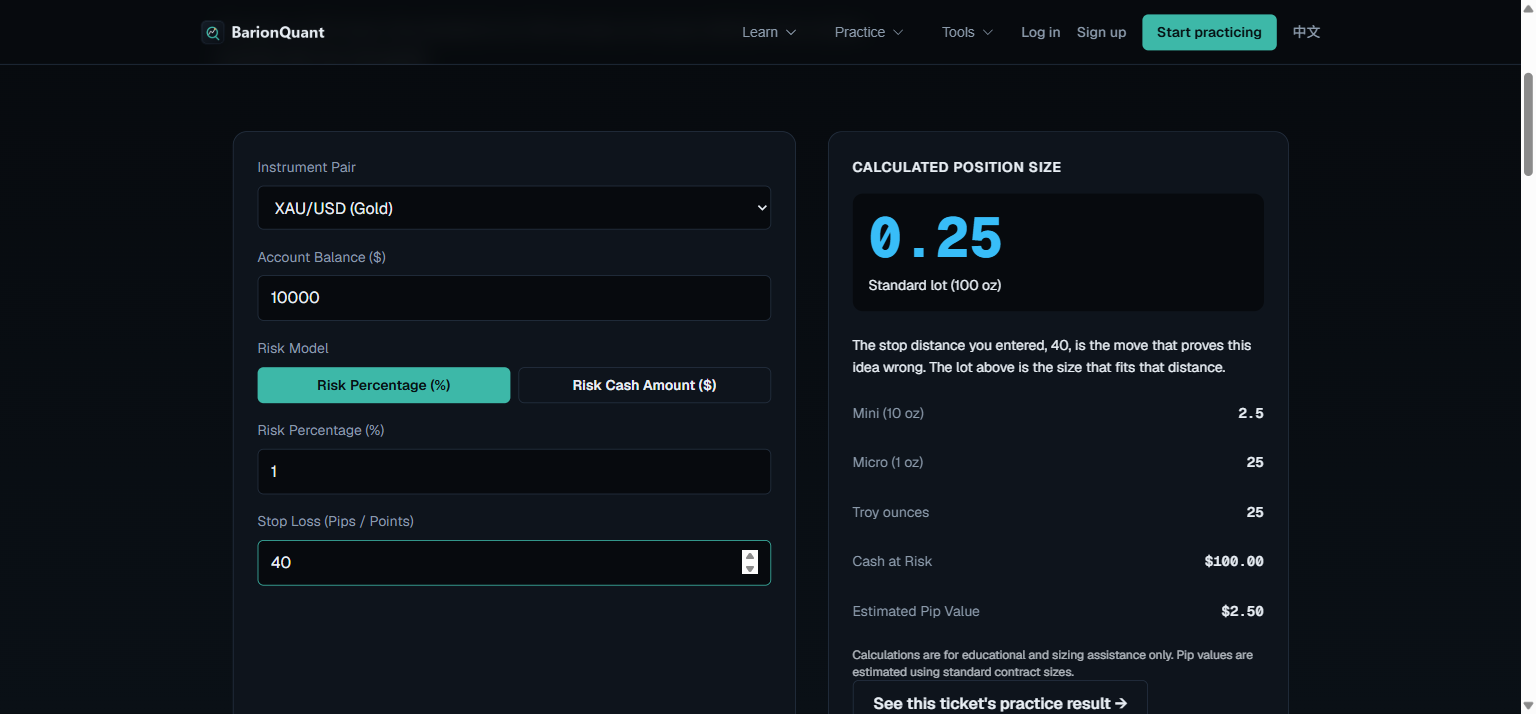Click the Risk Model label
The height and width of the screenshot is (714, 1536).
pyautogui.click(x=293, y=348)
